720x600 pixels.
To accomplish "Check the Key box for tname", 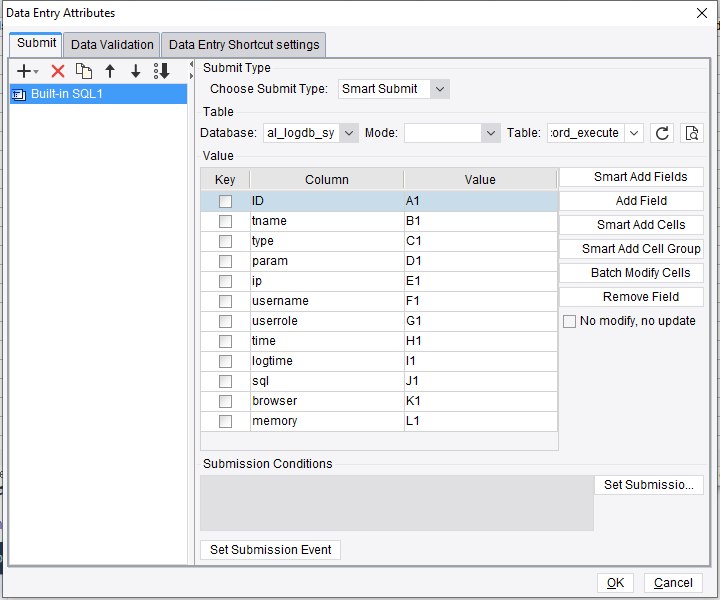I will tap(225, 221).
